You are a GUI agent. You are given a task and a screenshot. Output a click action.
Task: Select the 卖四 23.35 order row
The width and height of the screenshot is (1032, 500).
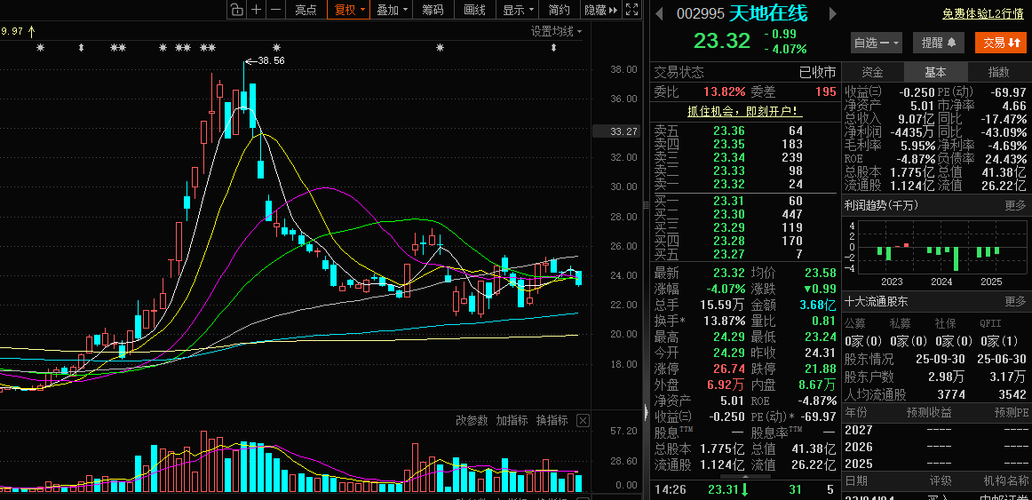744,144
